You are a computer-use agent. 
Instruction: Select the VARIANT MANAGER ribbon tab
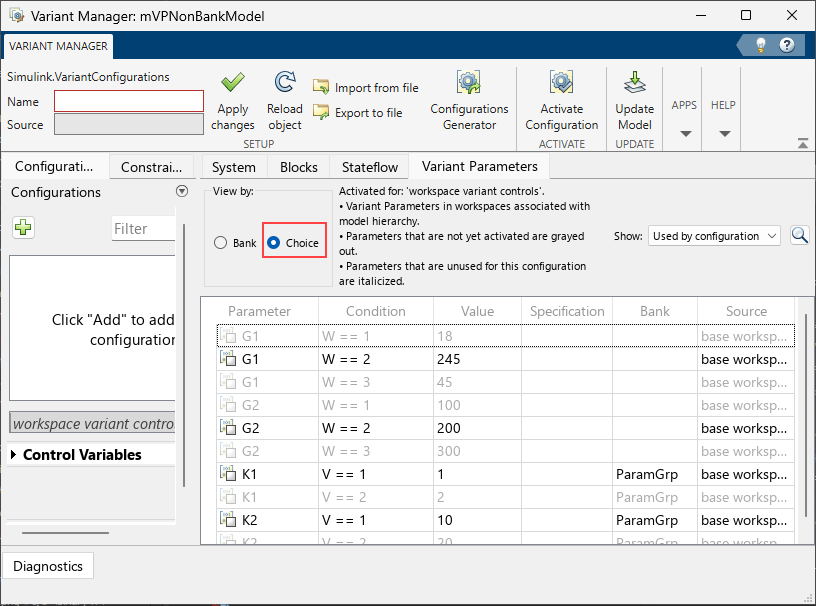click(58, 46)
